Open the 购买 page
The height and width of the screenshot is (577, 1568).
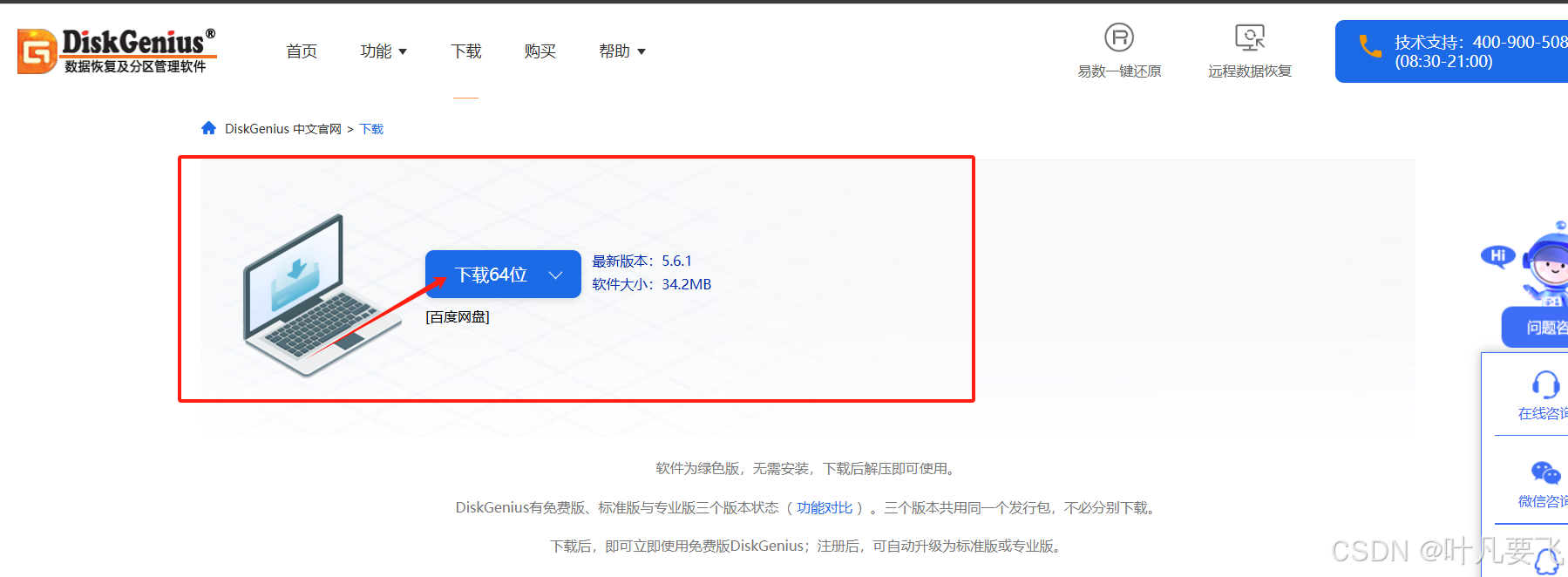540,51
